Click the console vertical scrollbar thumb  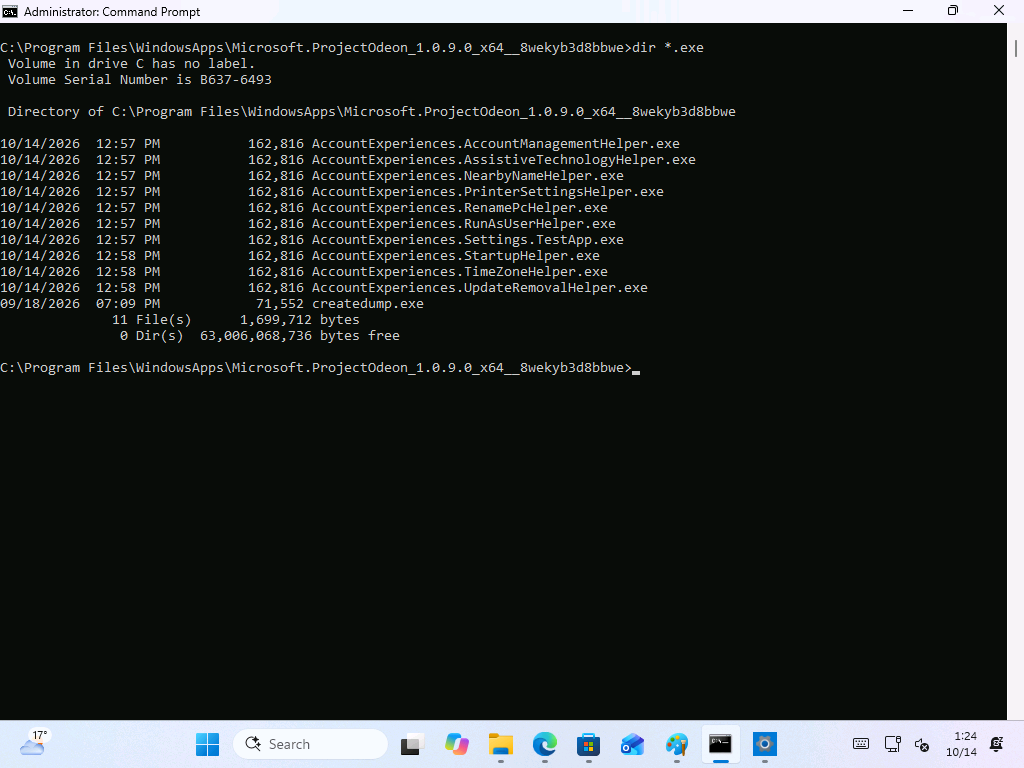pyautogui.click(x=1016, y=48)
